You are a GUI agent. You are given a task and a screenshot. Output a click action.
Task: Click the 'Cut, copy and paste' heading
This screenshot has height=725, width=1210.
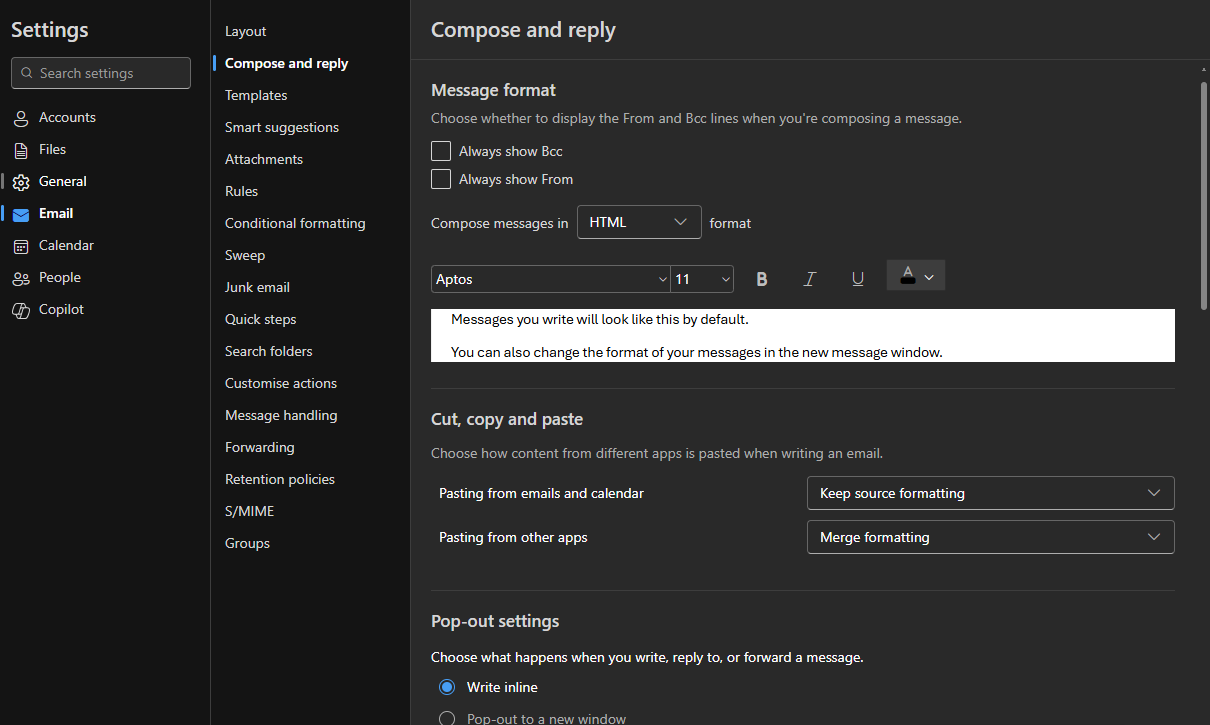(x=507, y=419)
